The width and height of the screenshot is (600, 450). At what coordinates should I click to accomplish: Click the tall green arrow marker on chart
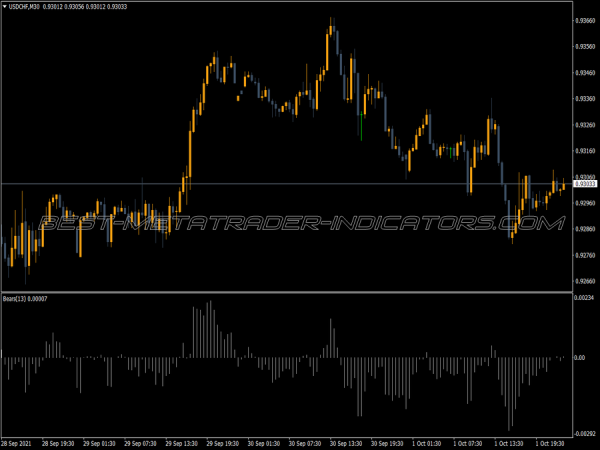click(362, 126)
